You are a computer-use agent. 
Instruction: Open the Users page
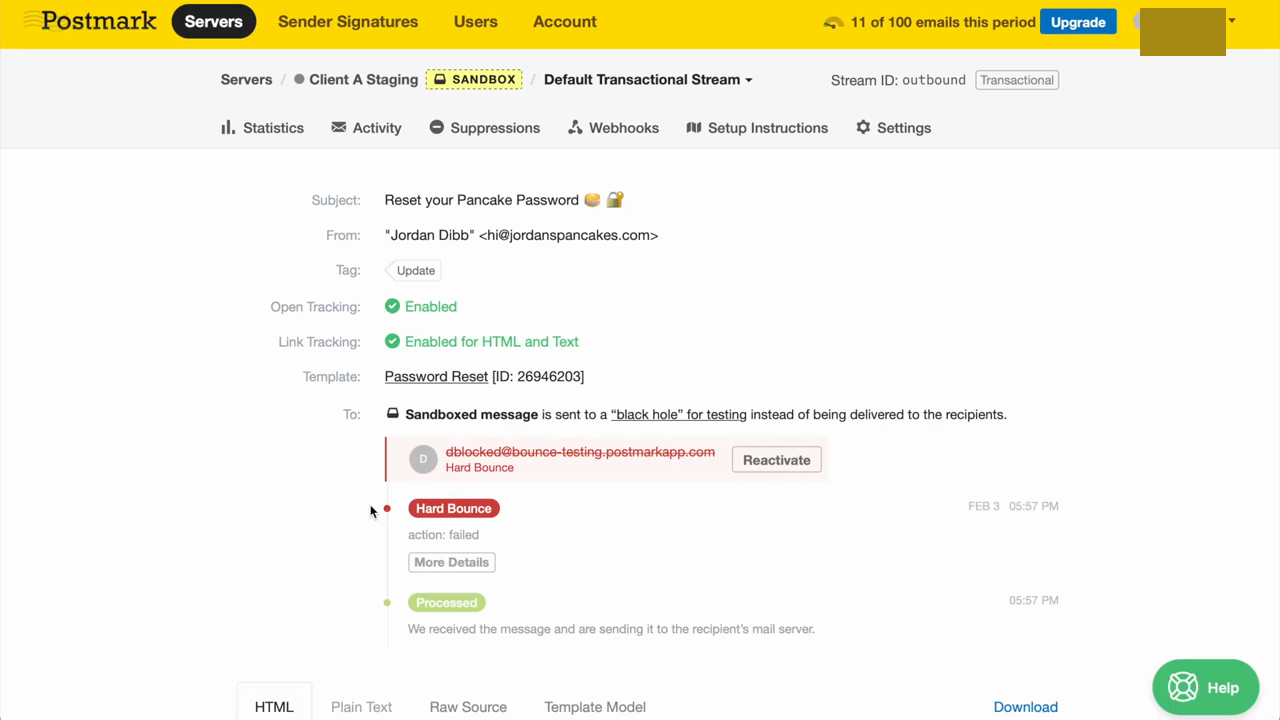point(475,22)
